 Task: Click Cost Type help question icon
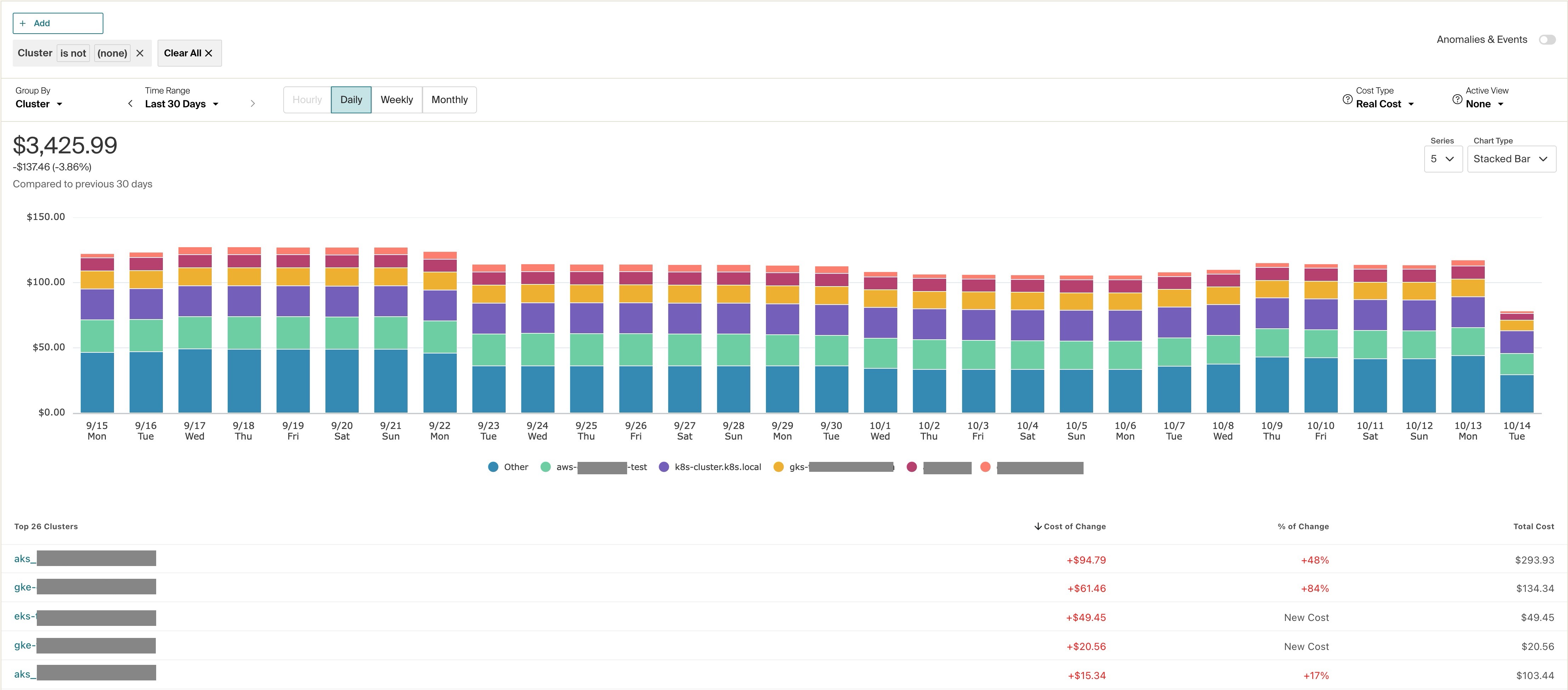pyautogui.click(x=1347, y=99)
